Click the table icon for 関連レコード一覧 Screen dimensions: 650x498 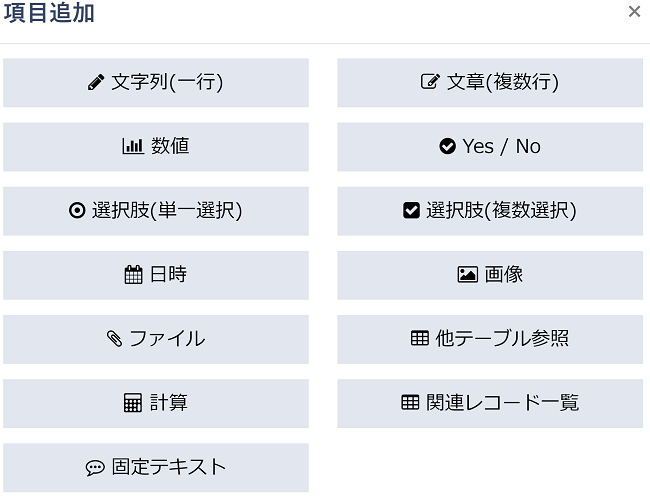410,403
